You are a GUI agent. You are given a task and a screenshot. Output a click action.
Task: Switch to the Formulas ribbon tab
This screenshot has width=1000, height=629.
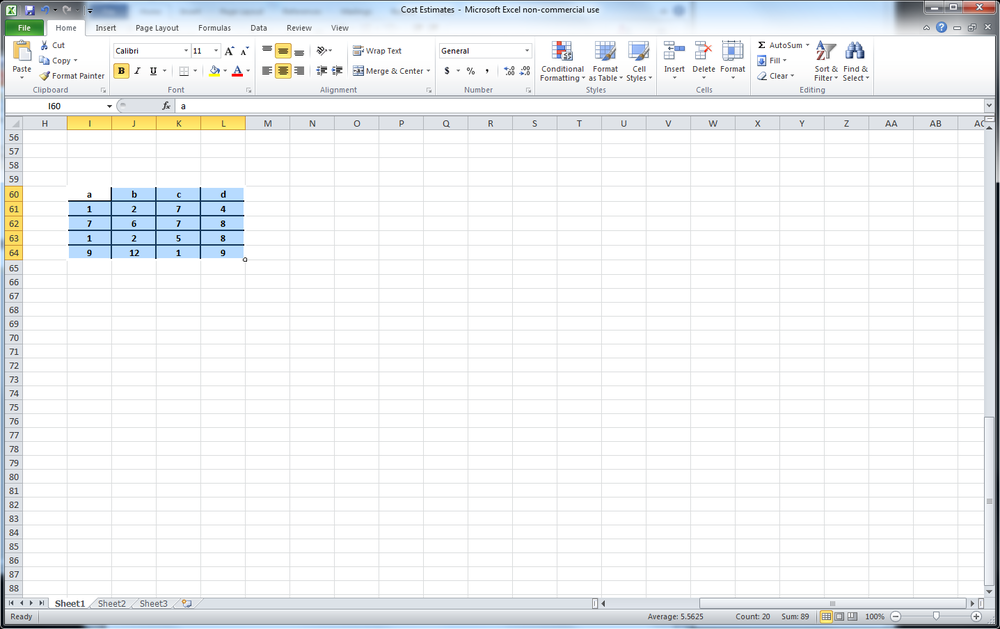214,27
